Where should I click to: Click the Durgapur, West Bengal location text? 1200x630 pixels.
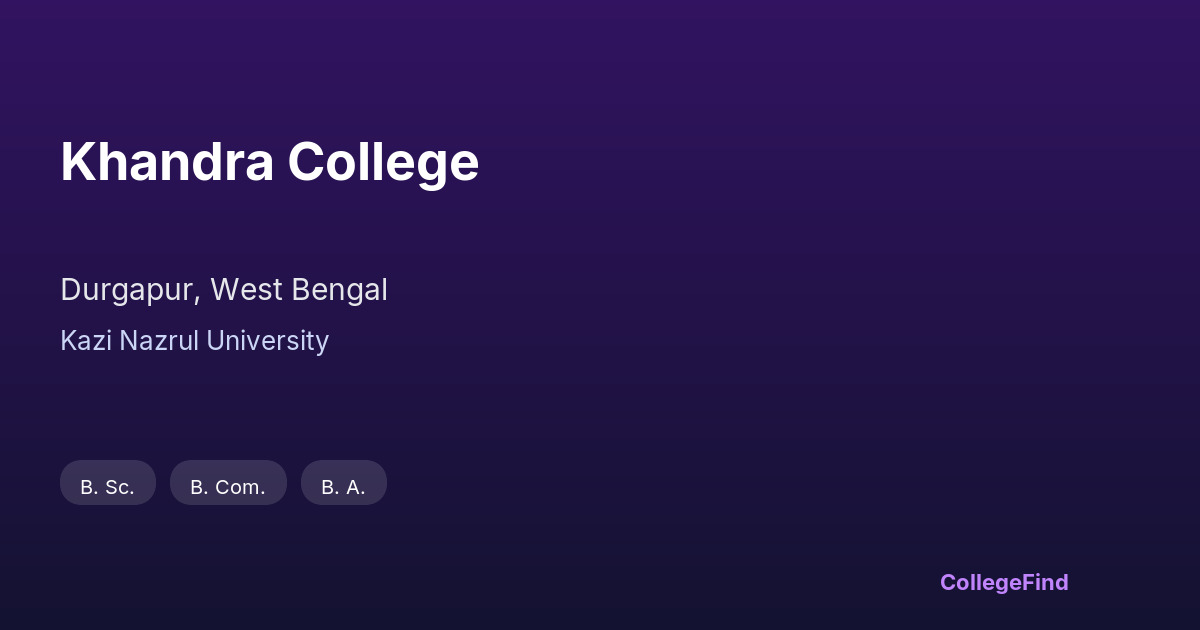point(223,290)
